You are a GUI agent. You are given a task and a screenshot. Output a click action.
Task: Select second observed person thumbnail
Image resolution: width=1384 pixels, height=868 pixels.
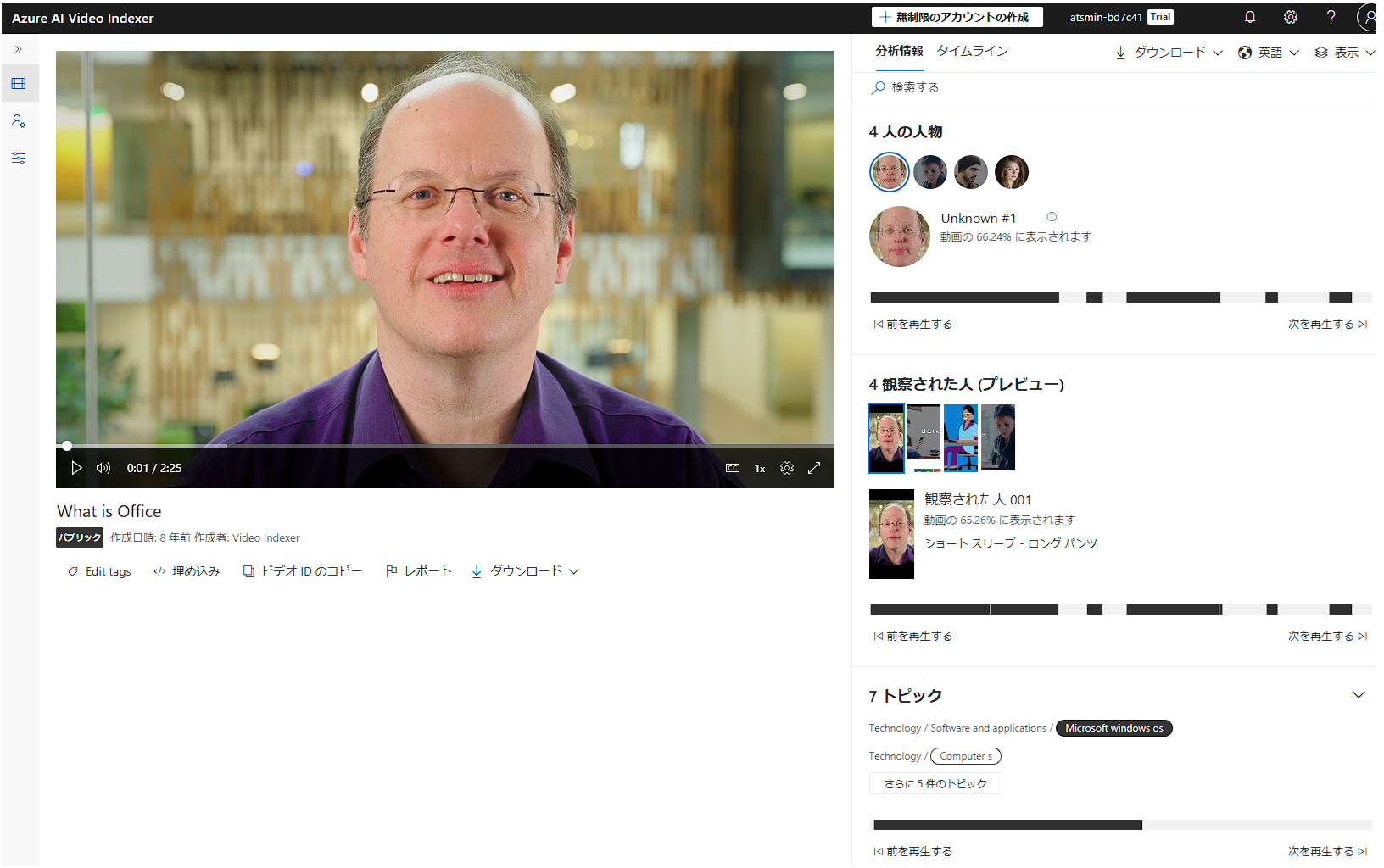pos(924,438)
